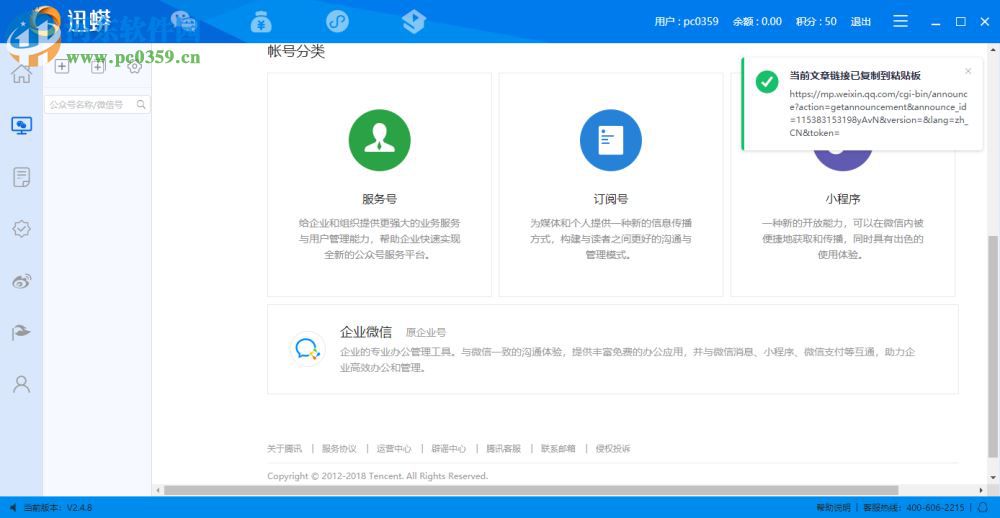
Task: Click 帮助说明 in the status bar
Action: click(x=833, y=508)
